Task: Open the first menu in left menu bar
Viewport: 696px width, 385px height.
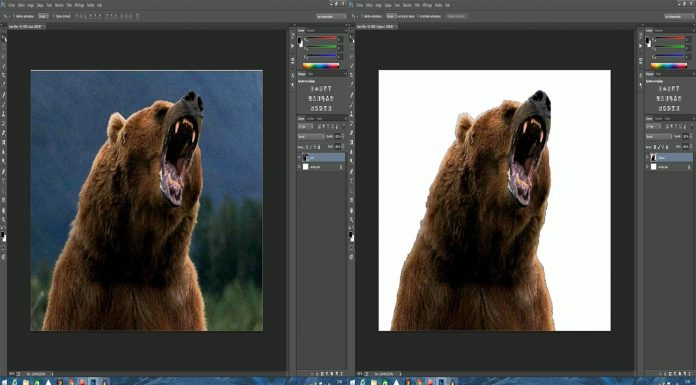Action: (12, 5)
